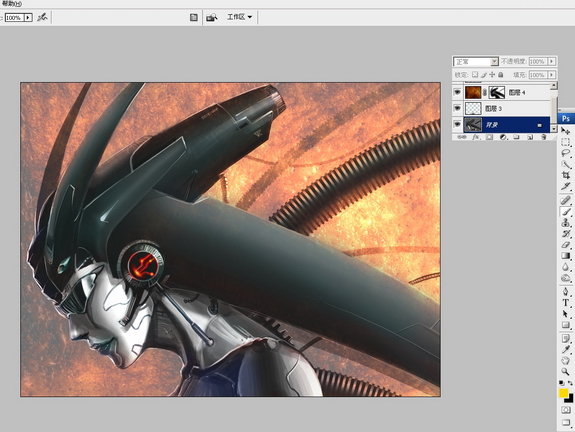Hide the 图层 3 layer
The width and height of the screenshot is (575, 432).
[457, 108]
